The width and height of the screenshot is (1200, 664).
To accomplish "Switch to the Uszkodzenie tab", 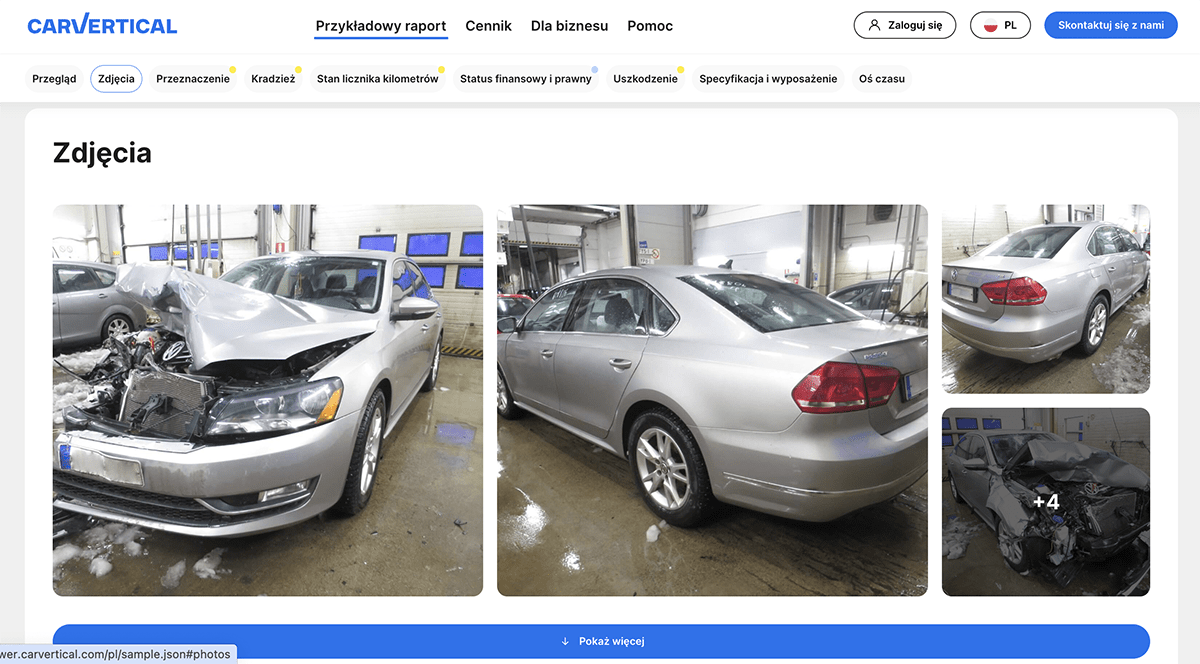I will tap(645, 79).
